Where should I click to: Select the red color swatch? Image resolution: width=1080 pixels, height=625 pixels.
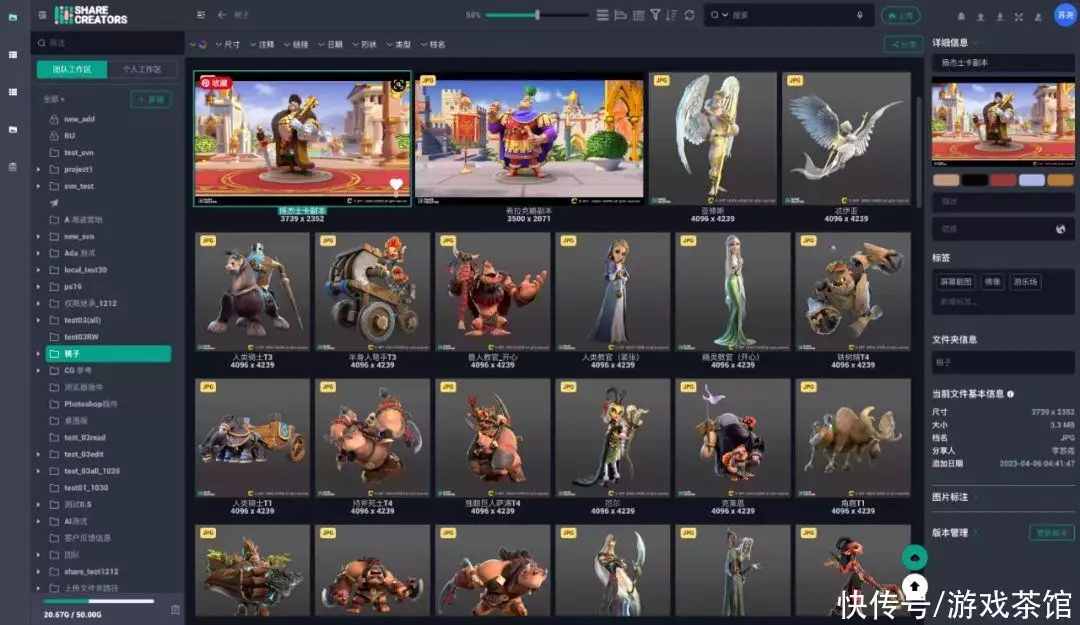pyautogui.click(x=1004, y=181)
